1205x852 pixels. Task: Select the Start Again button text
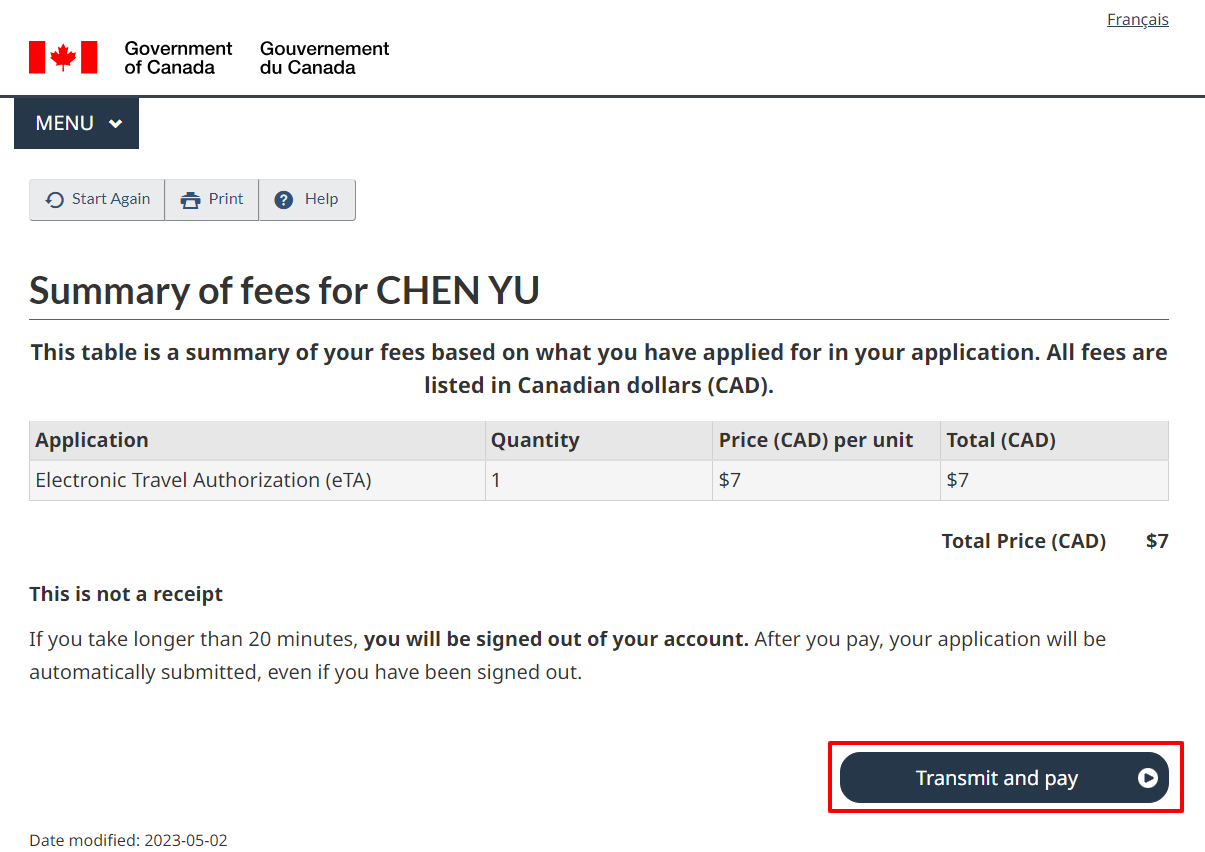[111, 199]
